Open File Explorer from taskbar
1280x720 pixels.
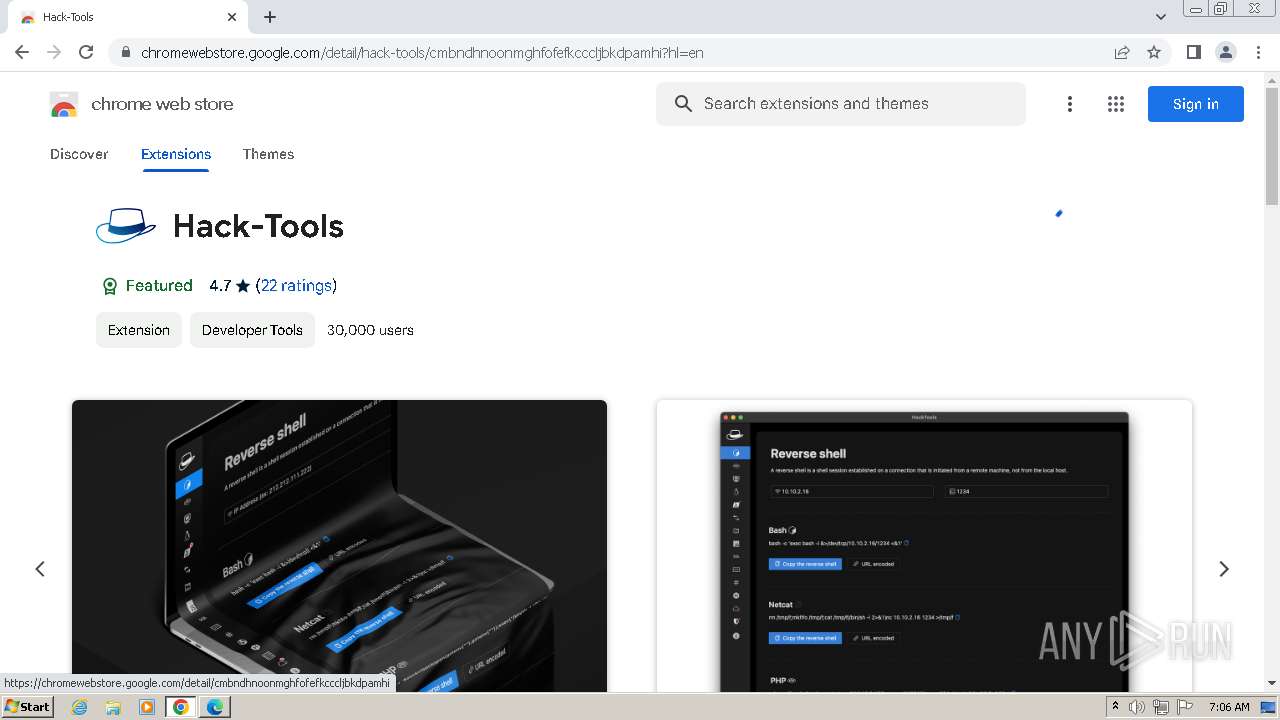(x=113, y=707)
